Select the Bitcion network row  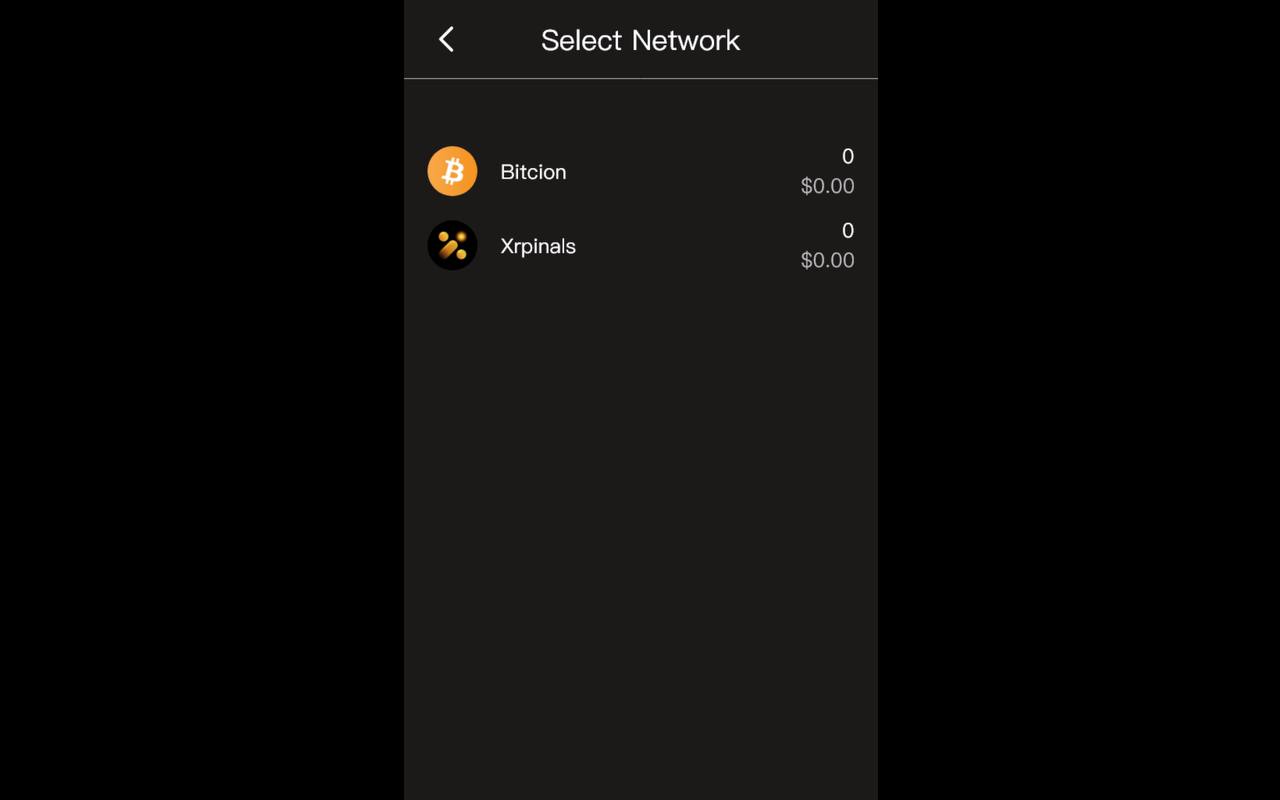click(x=640, y=171)
